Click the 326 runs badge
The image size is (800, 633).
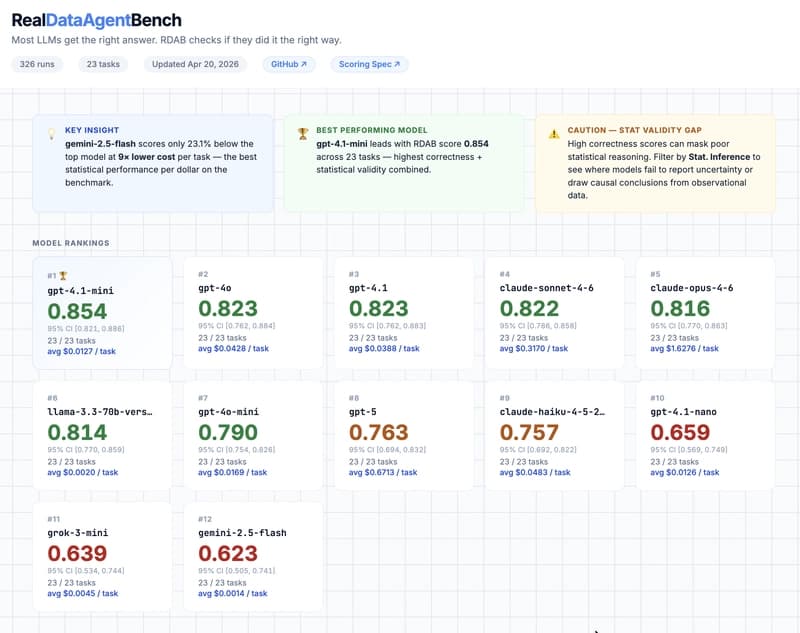click(x=38, y=64)
